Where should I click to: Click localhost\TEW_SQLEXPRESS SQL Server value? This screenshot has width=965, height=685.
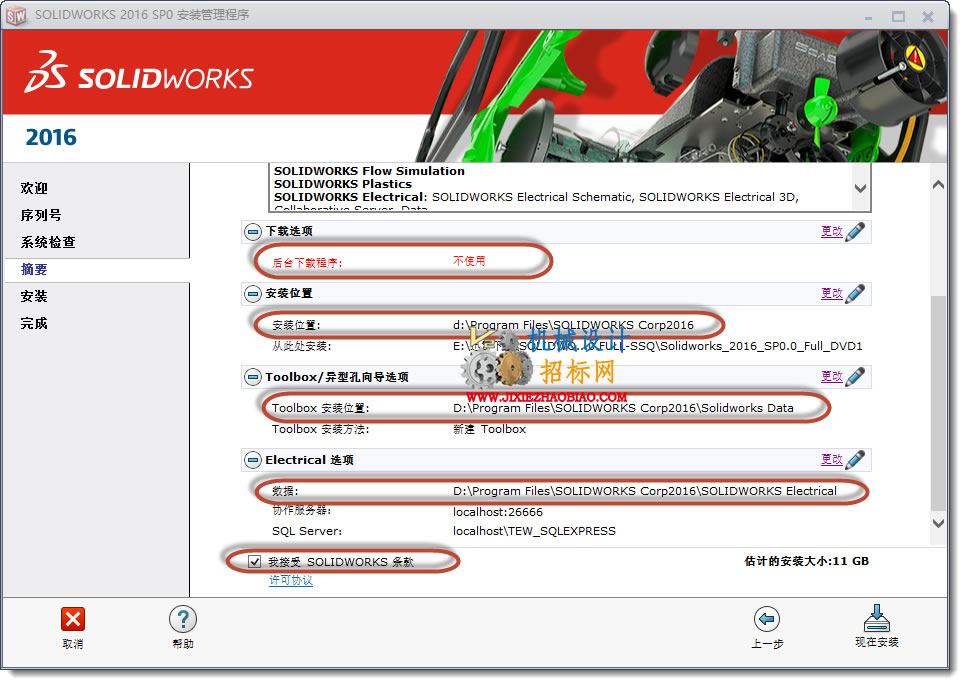(534, 531)
